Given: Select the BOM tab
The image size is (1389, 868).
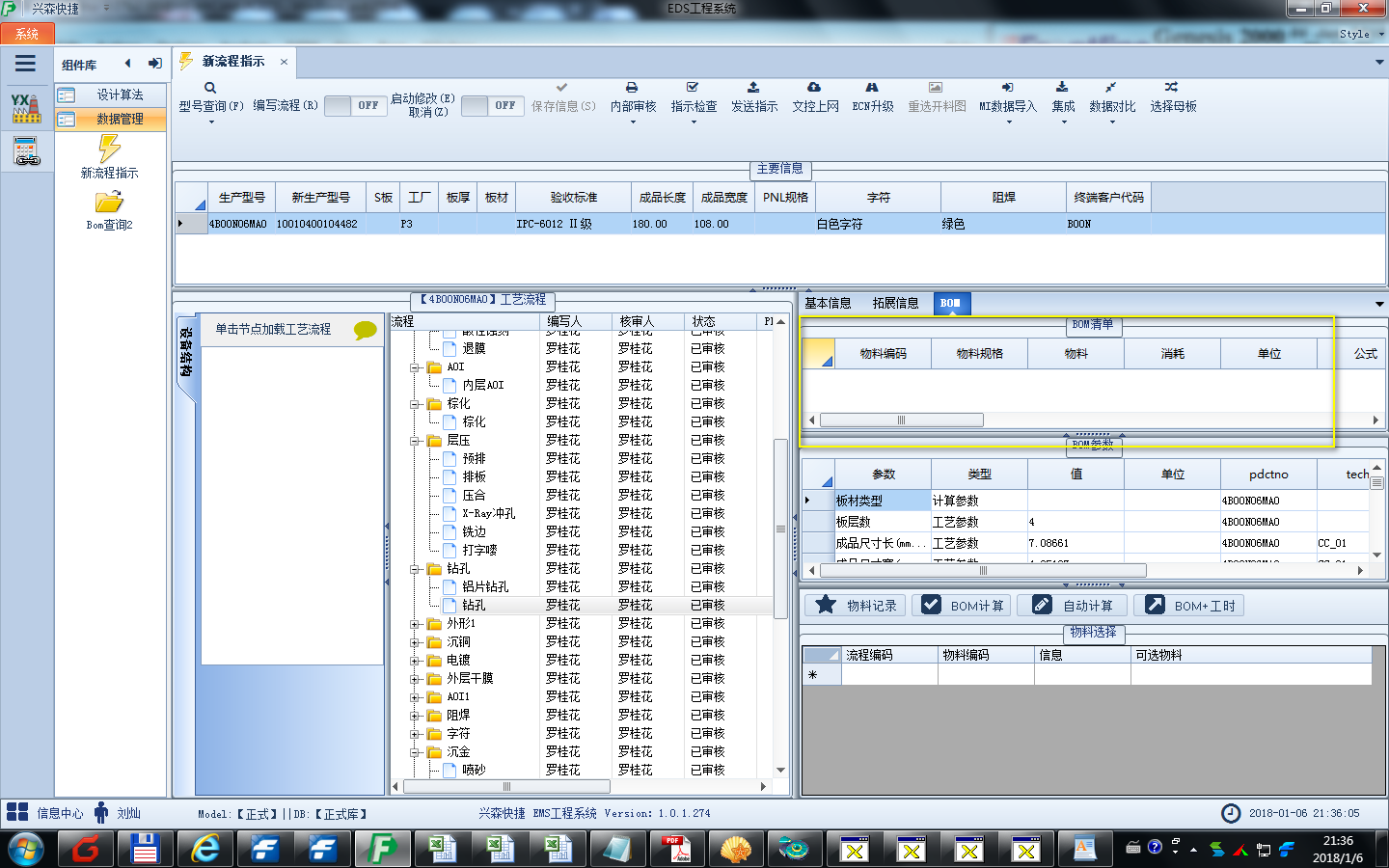Looking at the screenshot, I should pos(951,303).
